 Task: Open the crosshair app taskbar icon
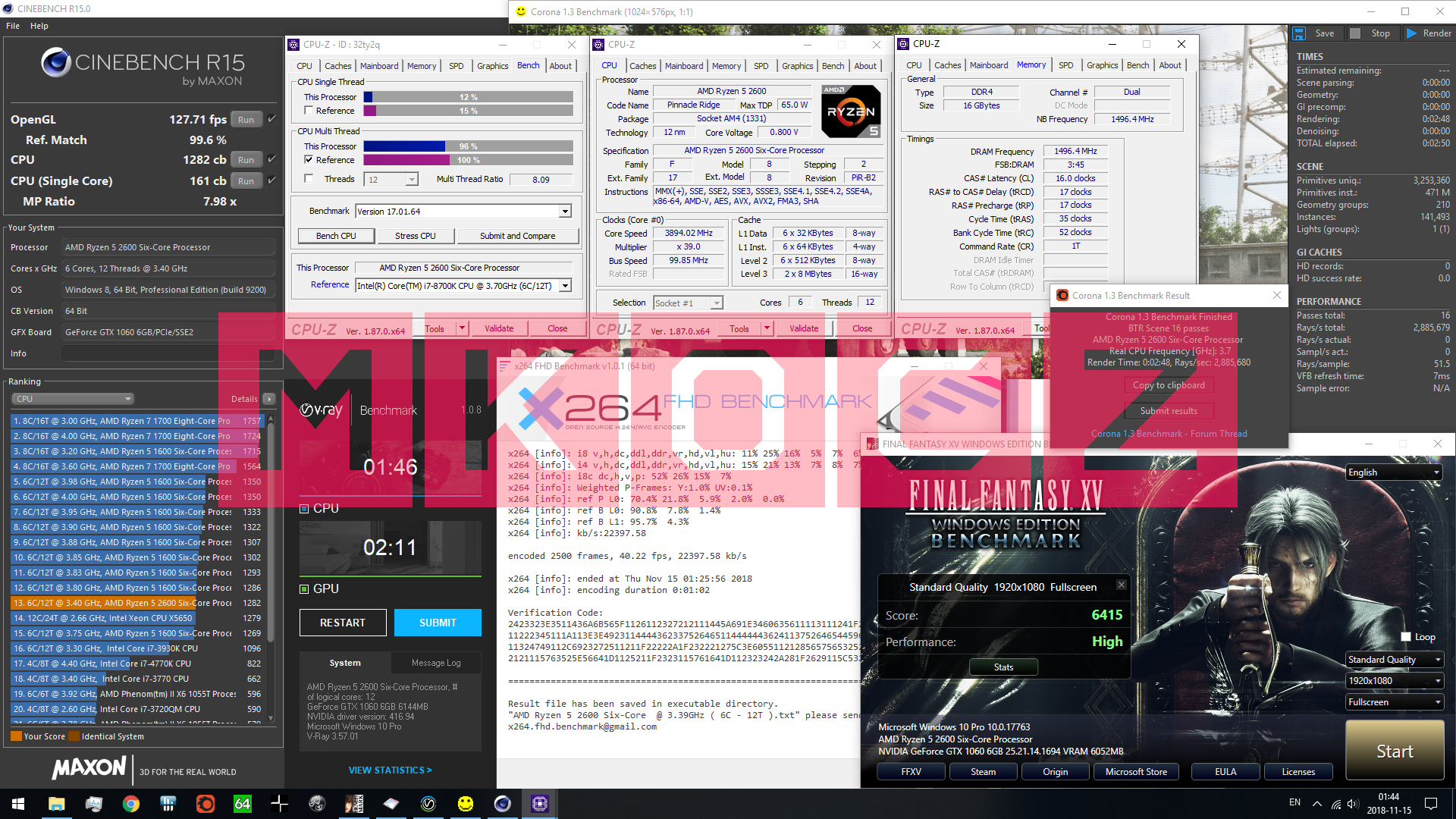click(279, 804)
